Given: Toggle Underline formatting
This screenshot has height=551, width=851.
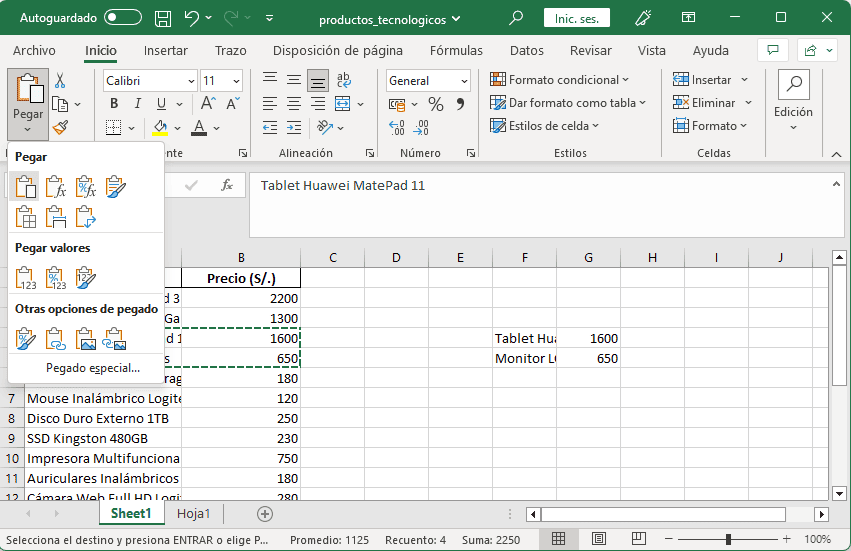Looking at the screenshot, I should click(x=161, y=103).
